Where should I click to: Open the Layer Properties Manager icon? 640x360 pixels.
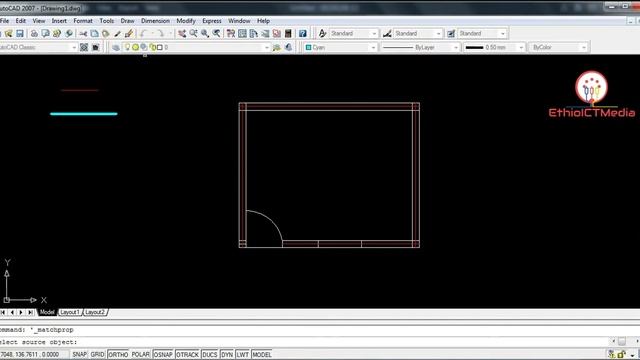(x=116, y=47)
